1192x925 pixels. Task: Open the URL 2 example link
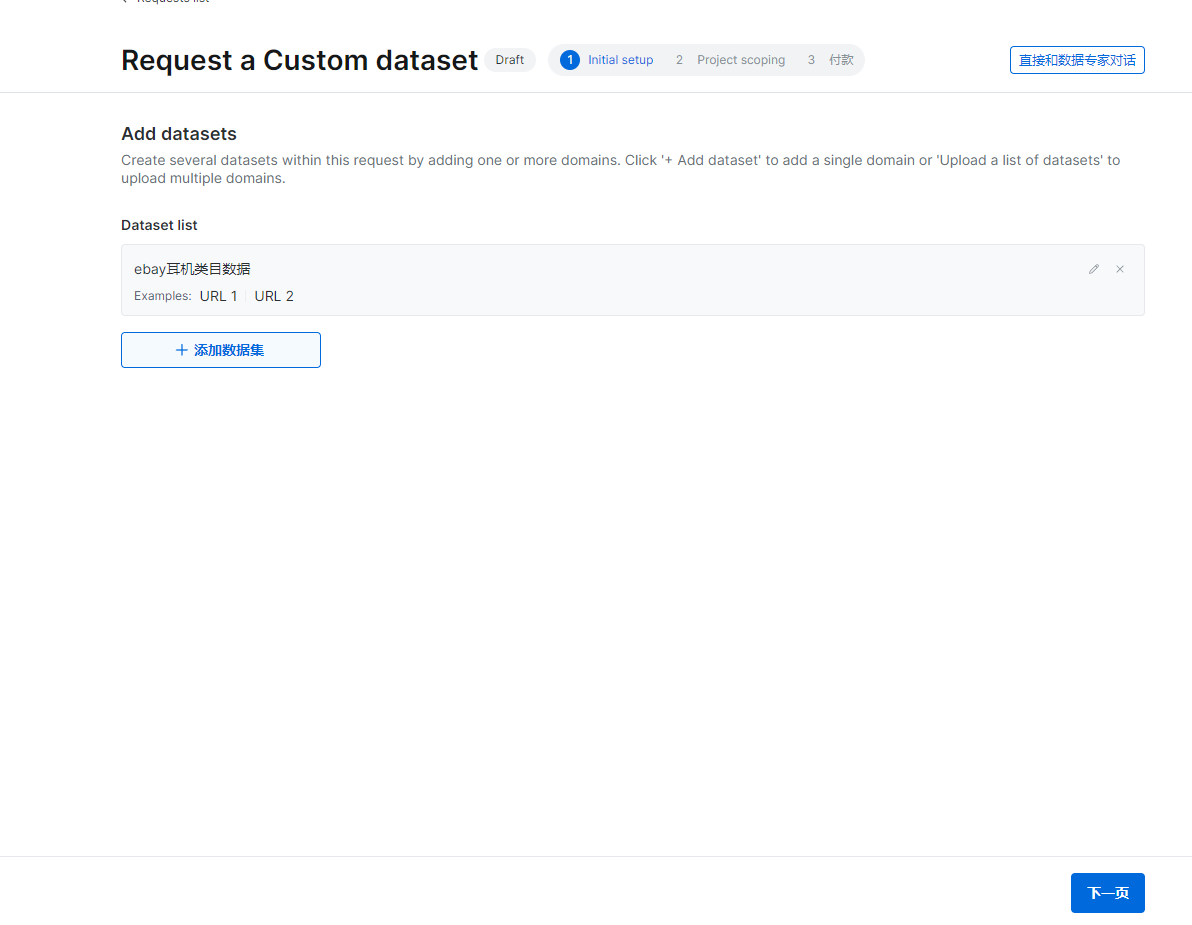point(274,296)
